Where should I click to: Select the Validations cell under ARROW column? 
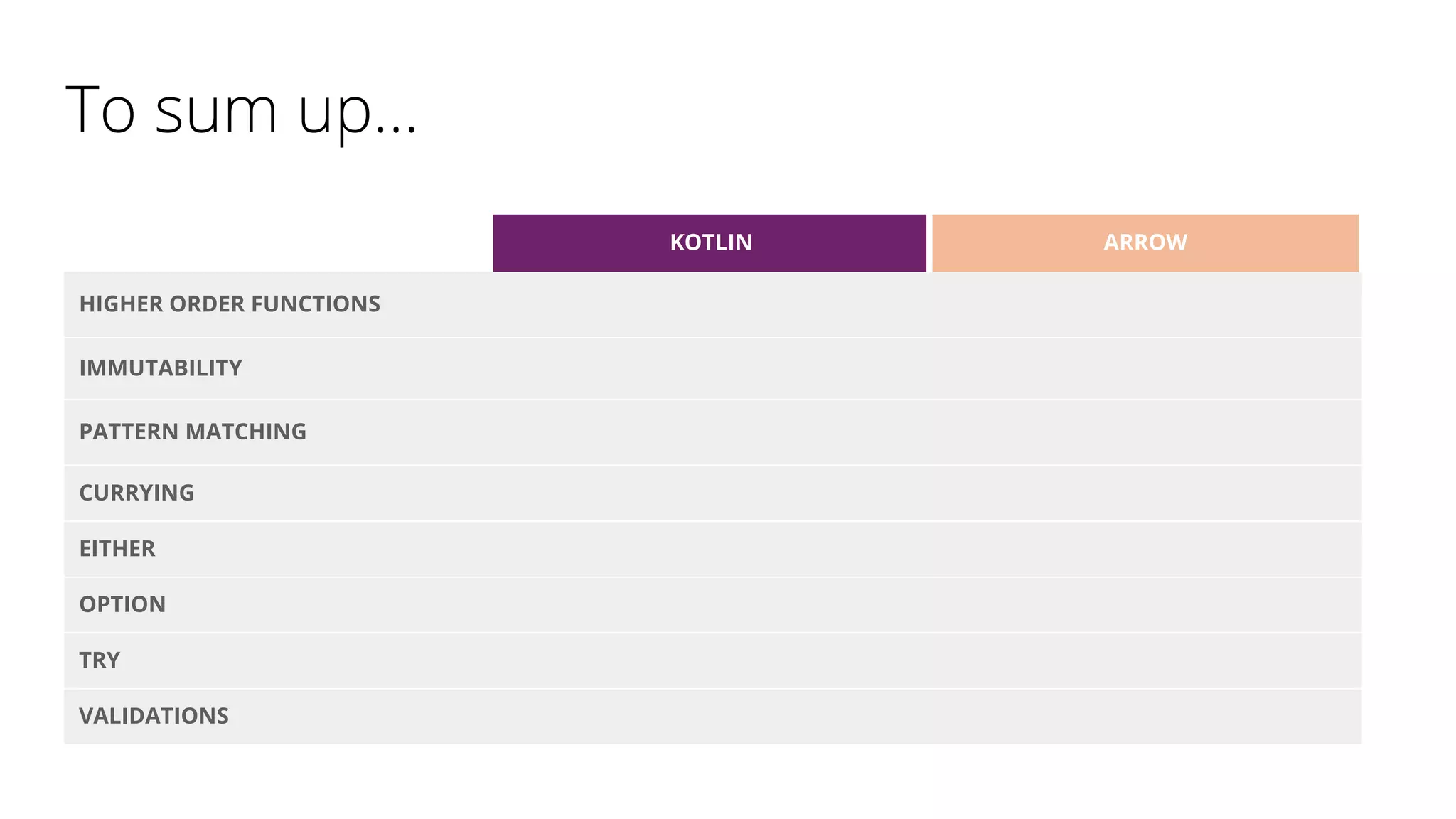(1145, 716)
